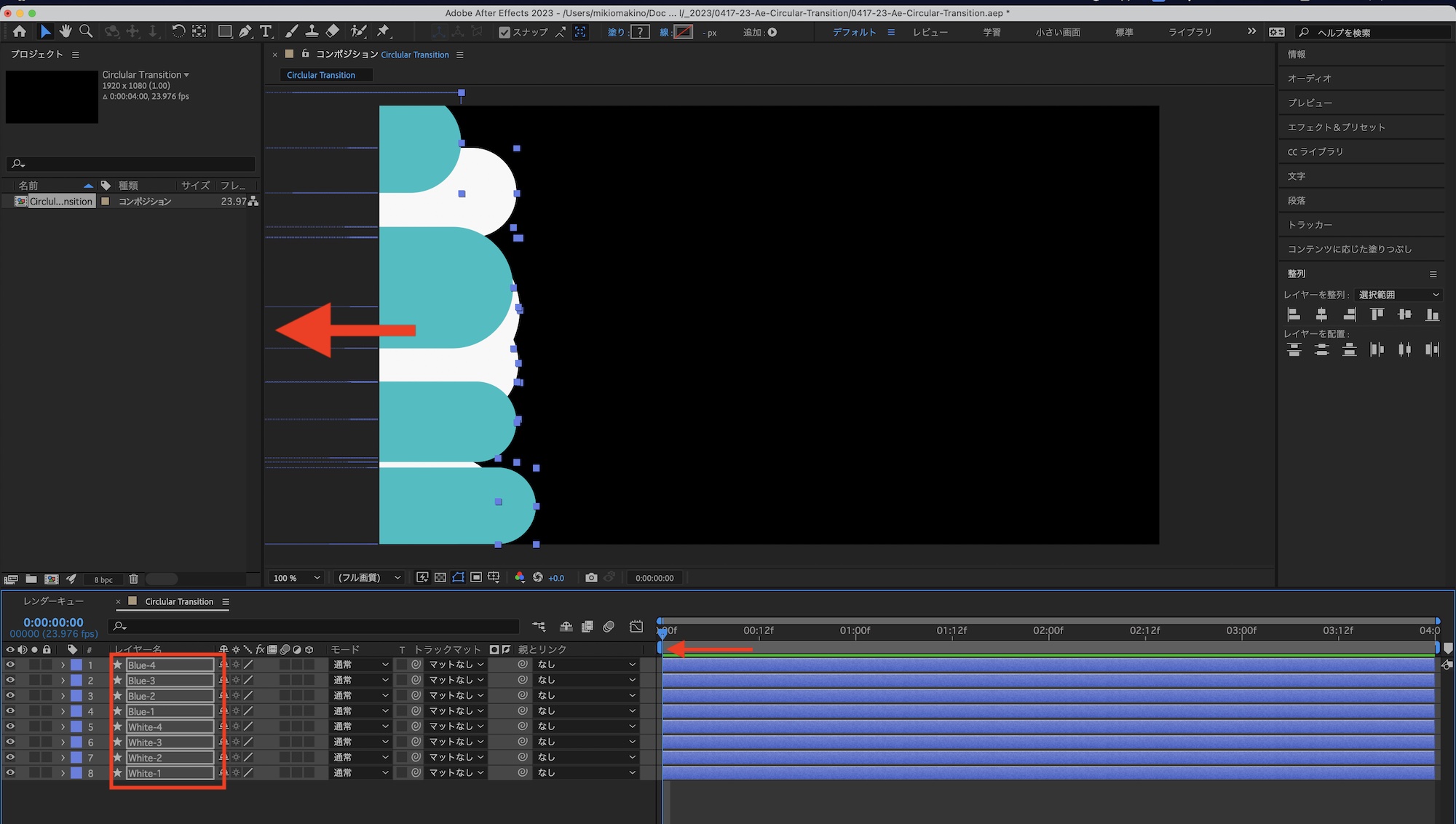Expand the Blue-2 layer properties
This screenshot has height=824, width=1456.
(63, 696)
